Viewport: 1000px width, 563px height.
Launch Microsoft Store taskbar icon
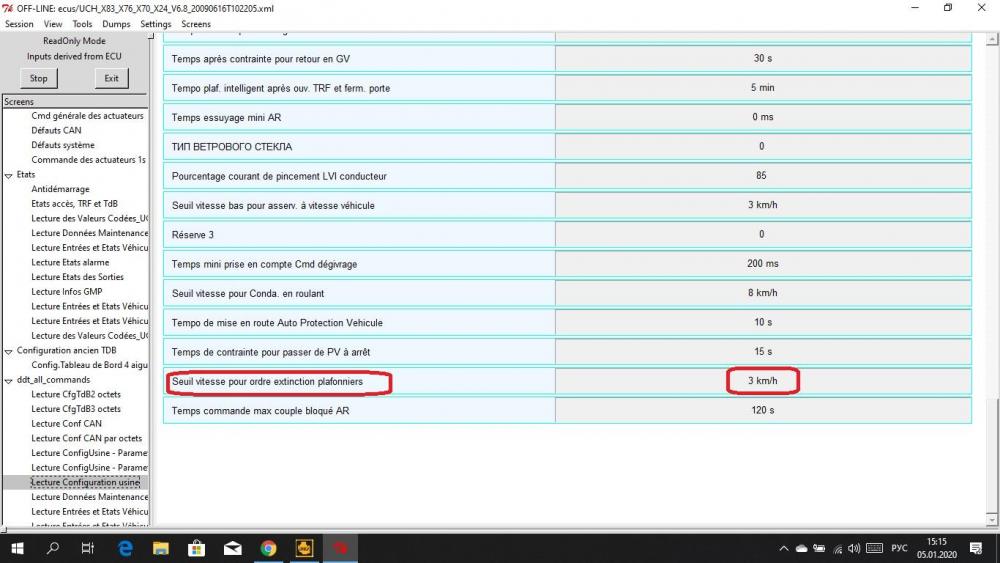pos(196,548)
